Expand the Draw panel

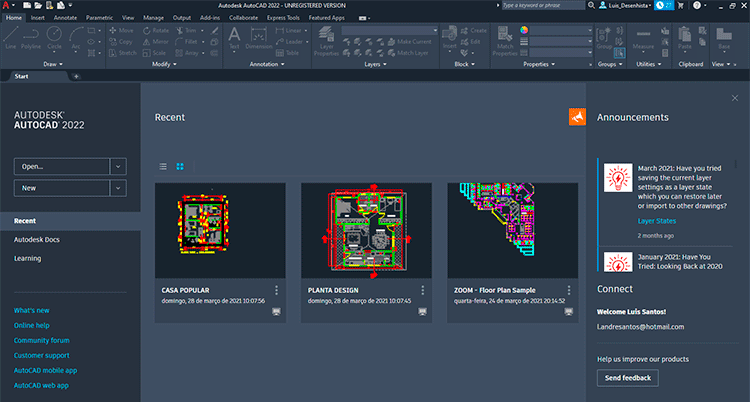[53, 64]
